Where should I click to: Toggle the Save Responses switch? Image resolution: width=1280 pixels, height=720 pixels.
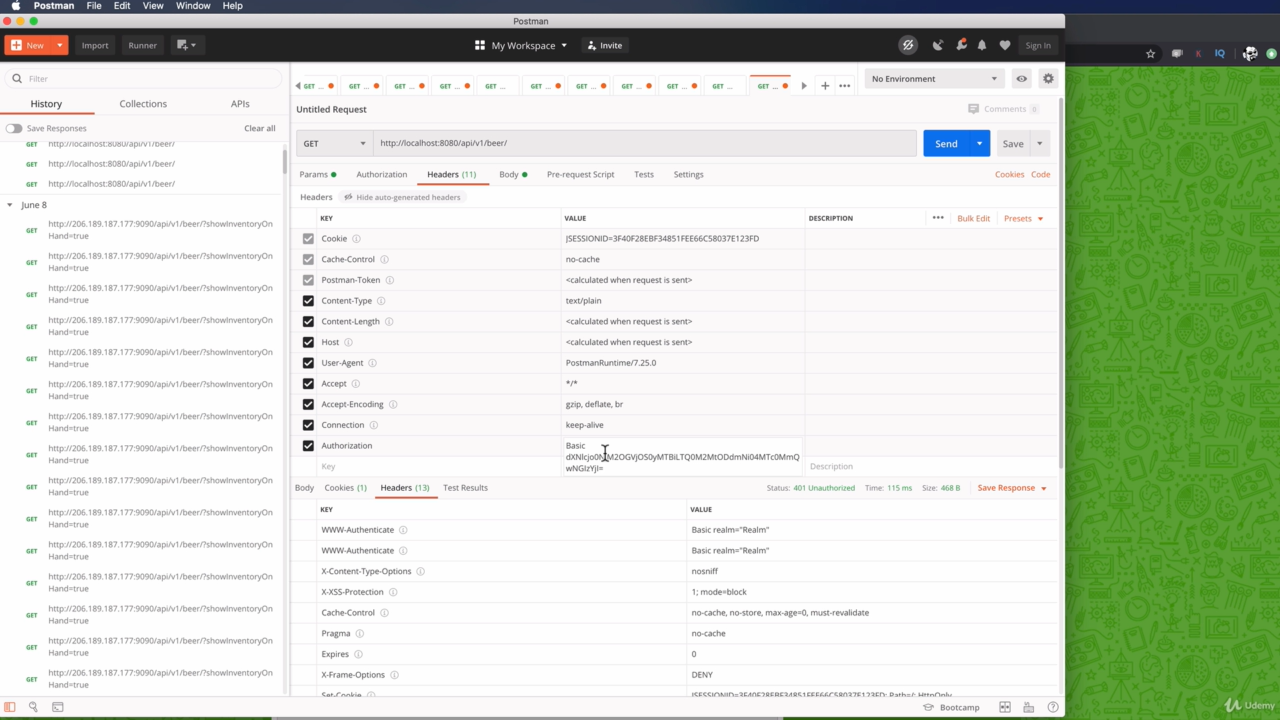pos(14,128)
